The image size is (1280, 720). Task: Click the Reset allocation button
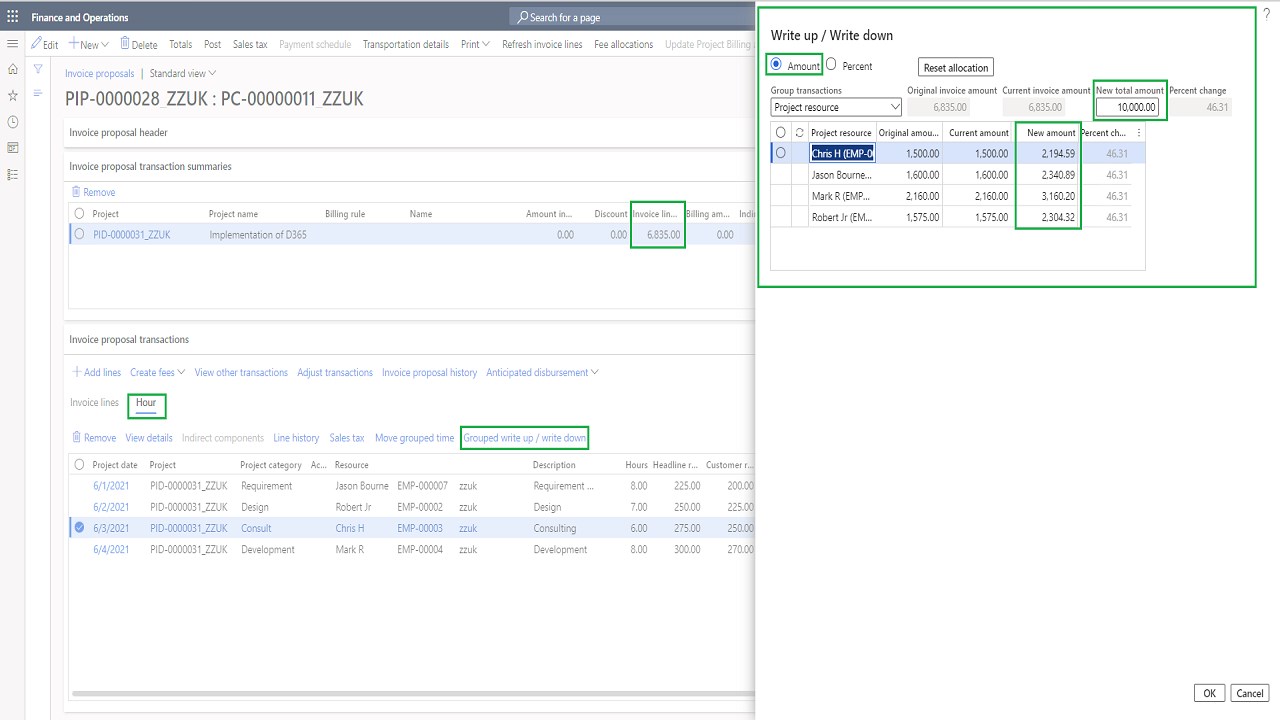955,67
